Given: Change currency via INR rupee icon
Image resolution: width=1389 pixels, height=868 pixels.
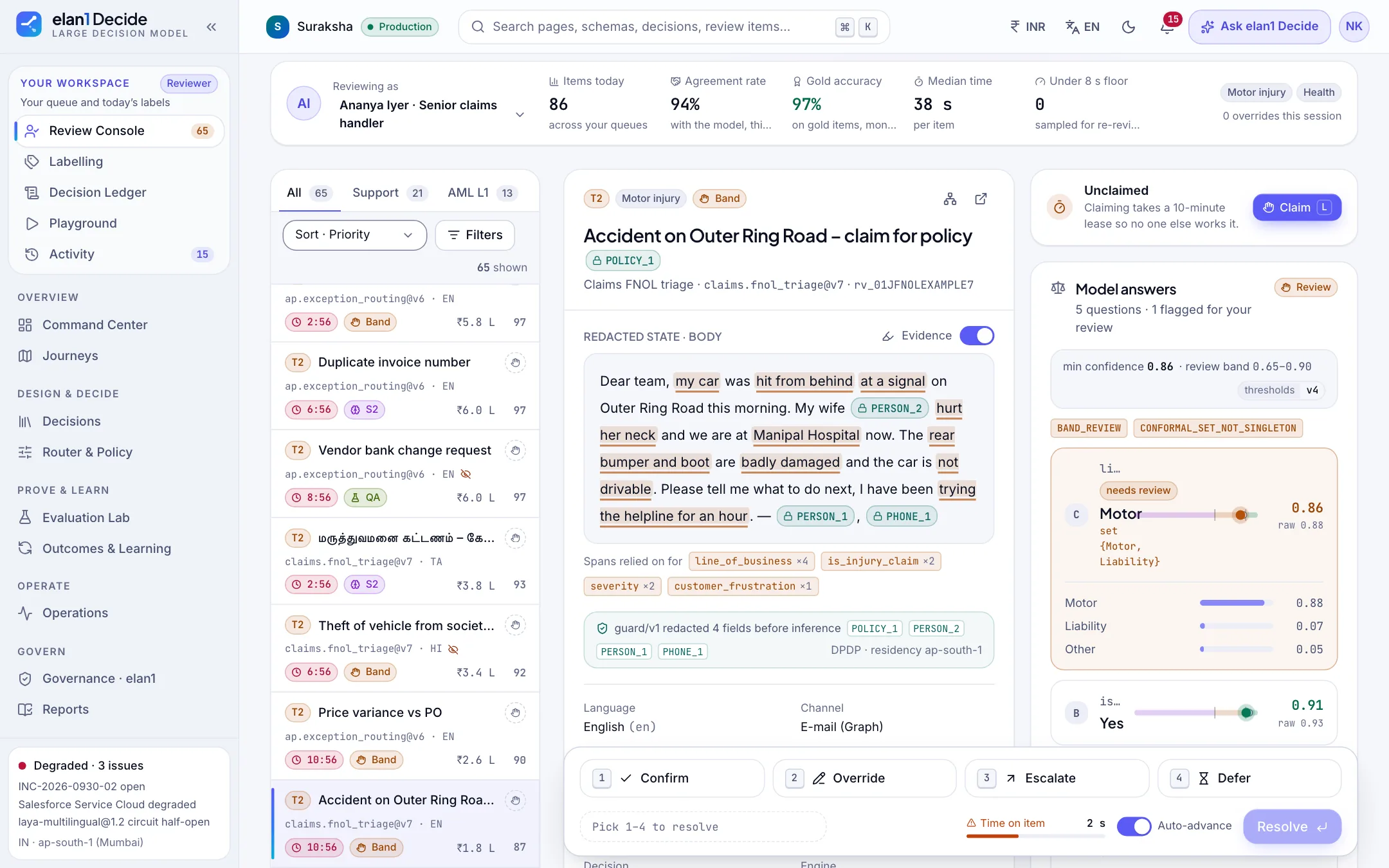Looking at the screenshot, I should point(1028,27).
